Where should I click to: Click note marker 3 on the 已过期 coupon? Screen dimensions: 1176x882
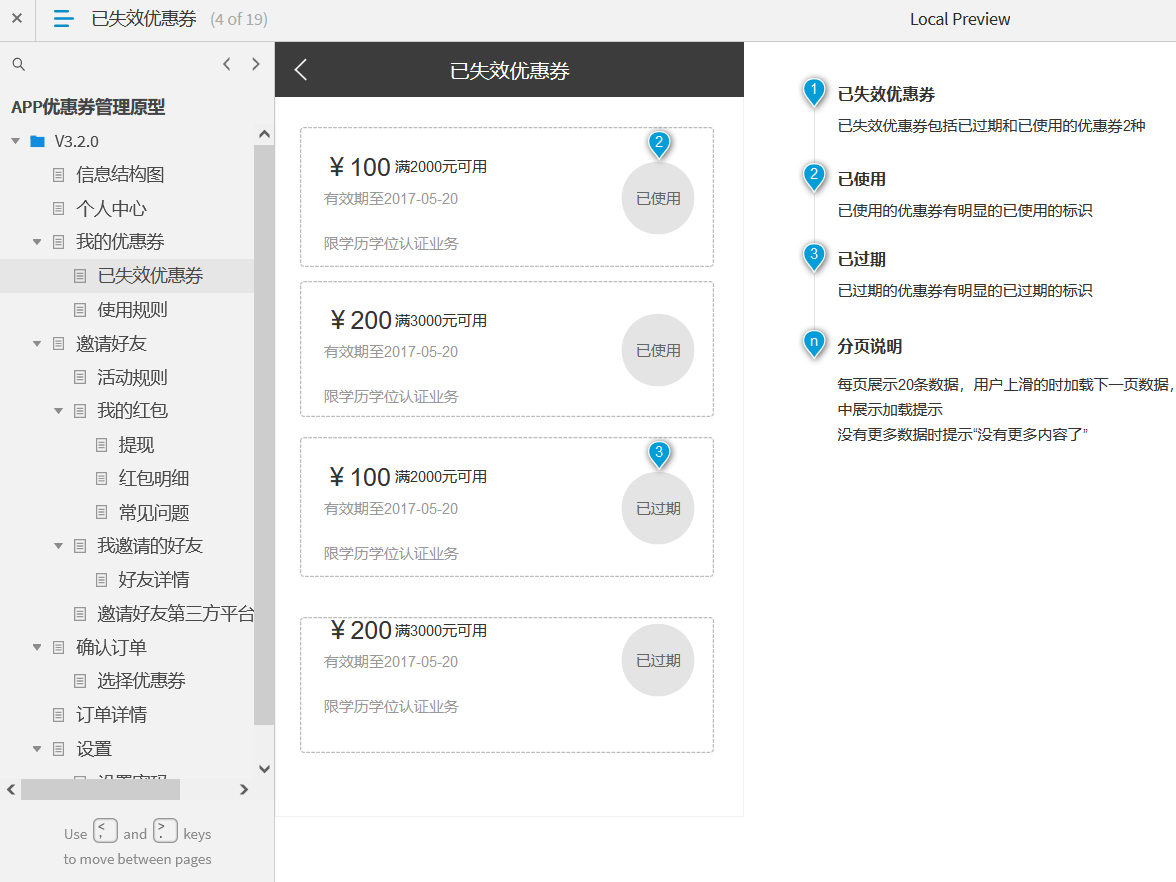(x=658, y=454)
